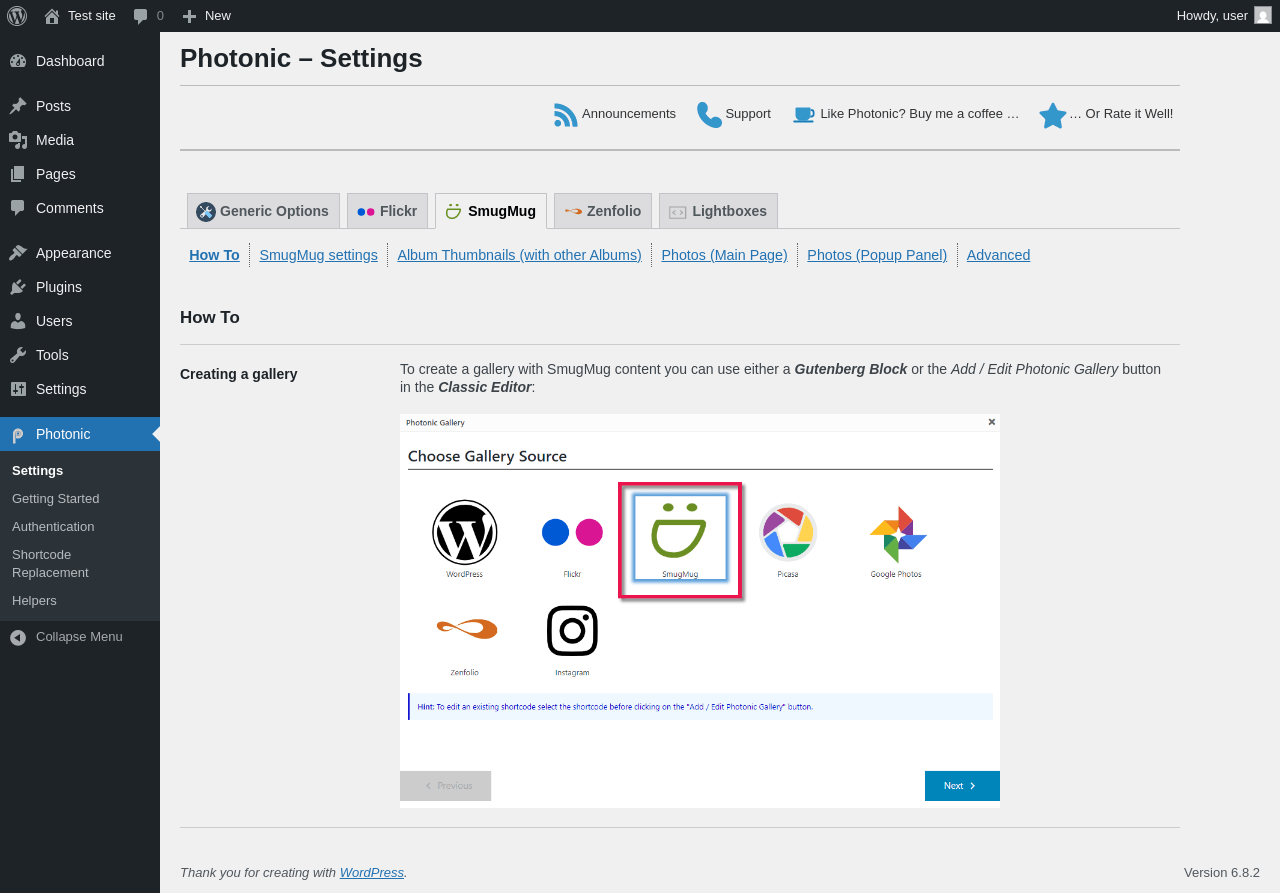Click the Lightboxes code tab icon
This screenshot has height=893, width=1280.
pyautogui.click(x=678, y=212)
